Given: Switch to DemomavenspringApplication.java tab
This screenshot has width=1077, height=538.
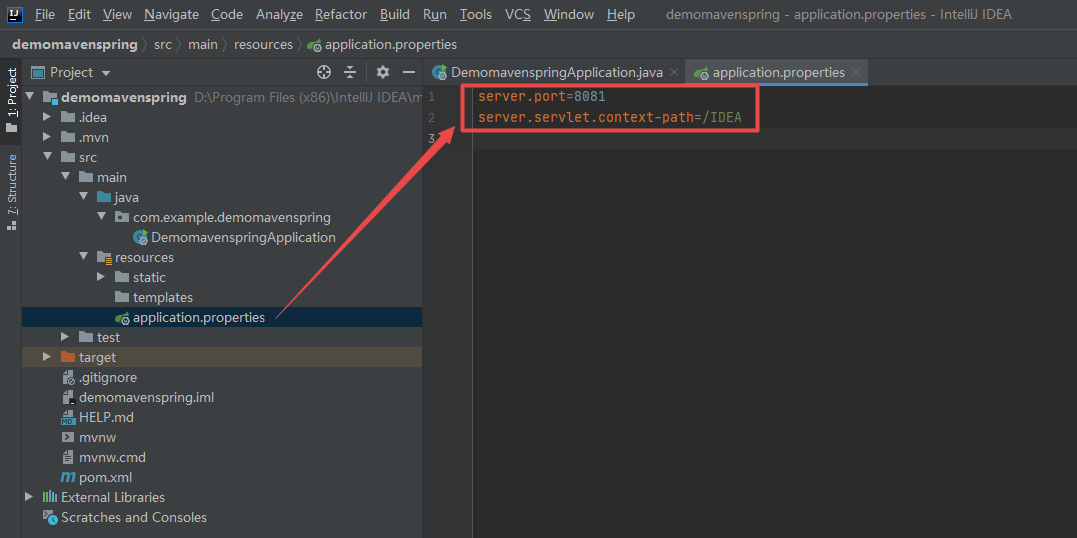Looking at the screenshot, I should 556,72.
